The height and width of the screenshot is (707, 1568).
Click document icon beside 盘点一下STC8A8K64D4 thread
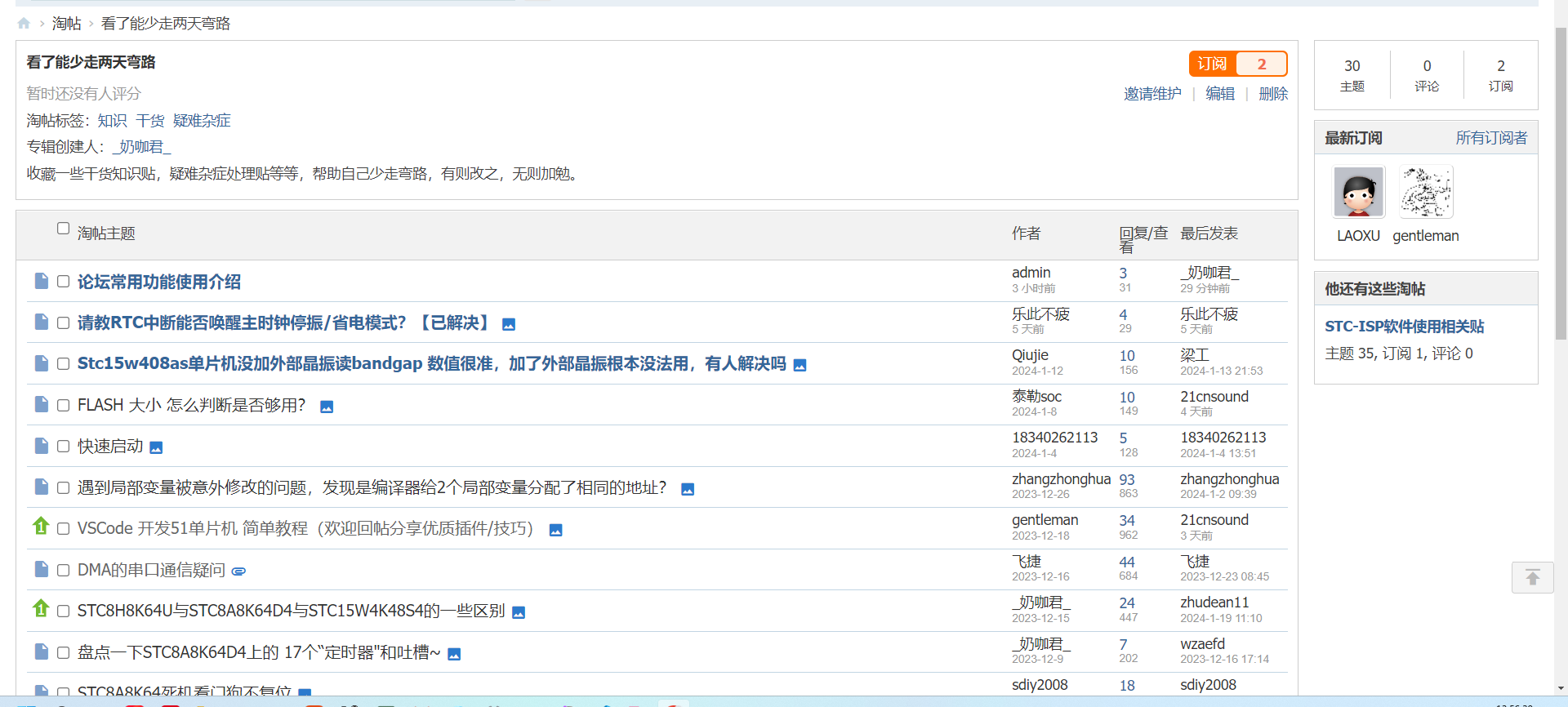42,652
